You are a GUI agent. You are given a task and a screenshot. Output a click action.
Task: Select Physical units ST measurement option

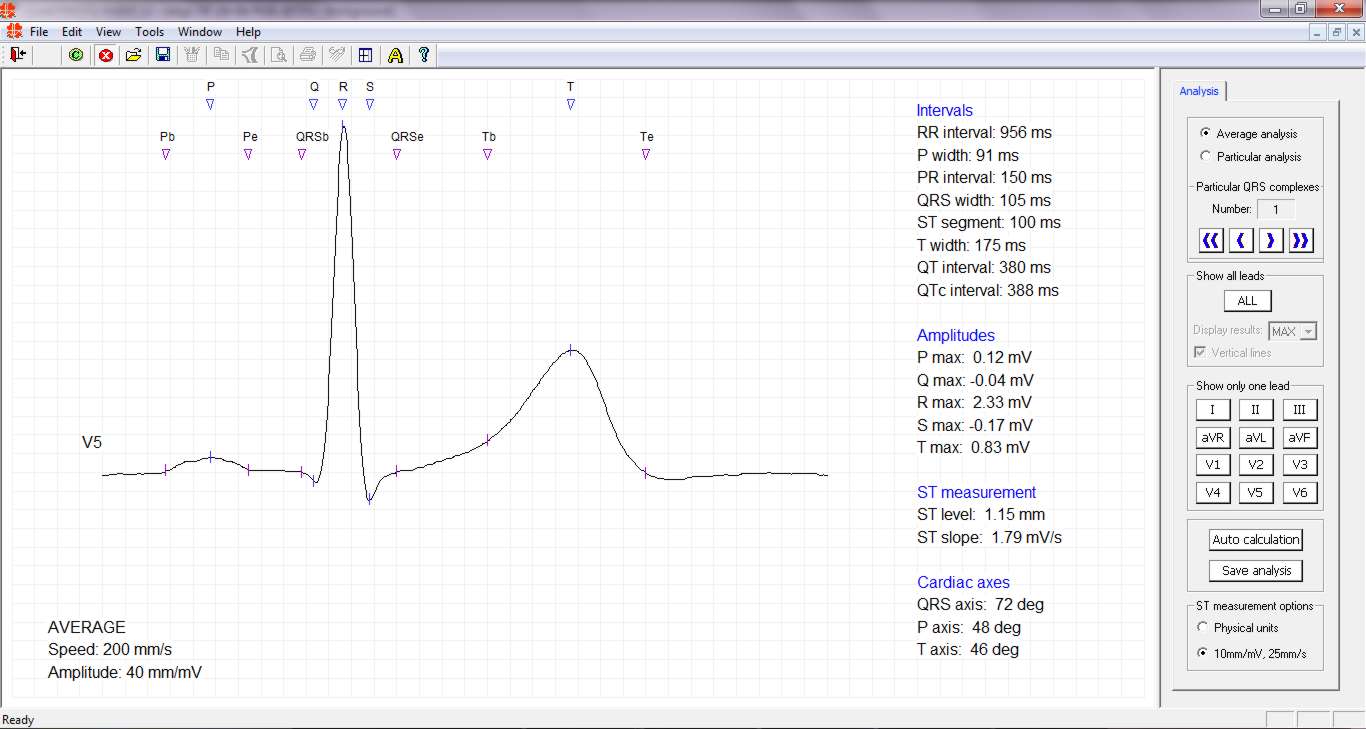(1203, 628)
